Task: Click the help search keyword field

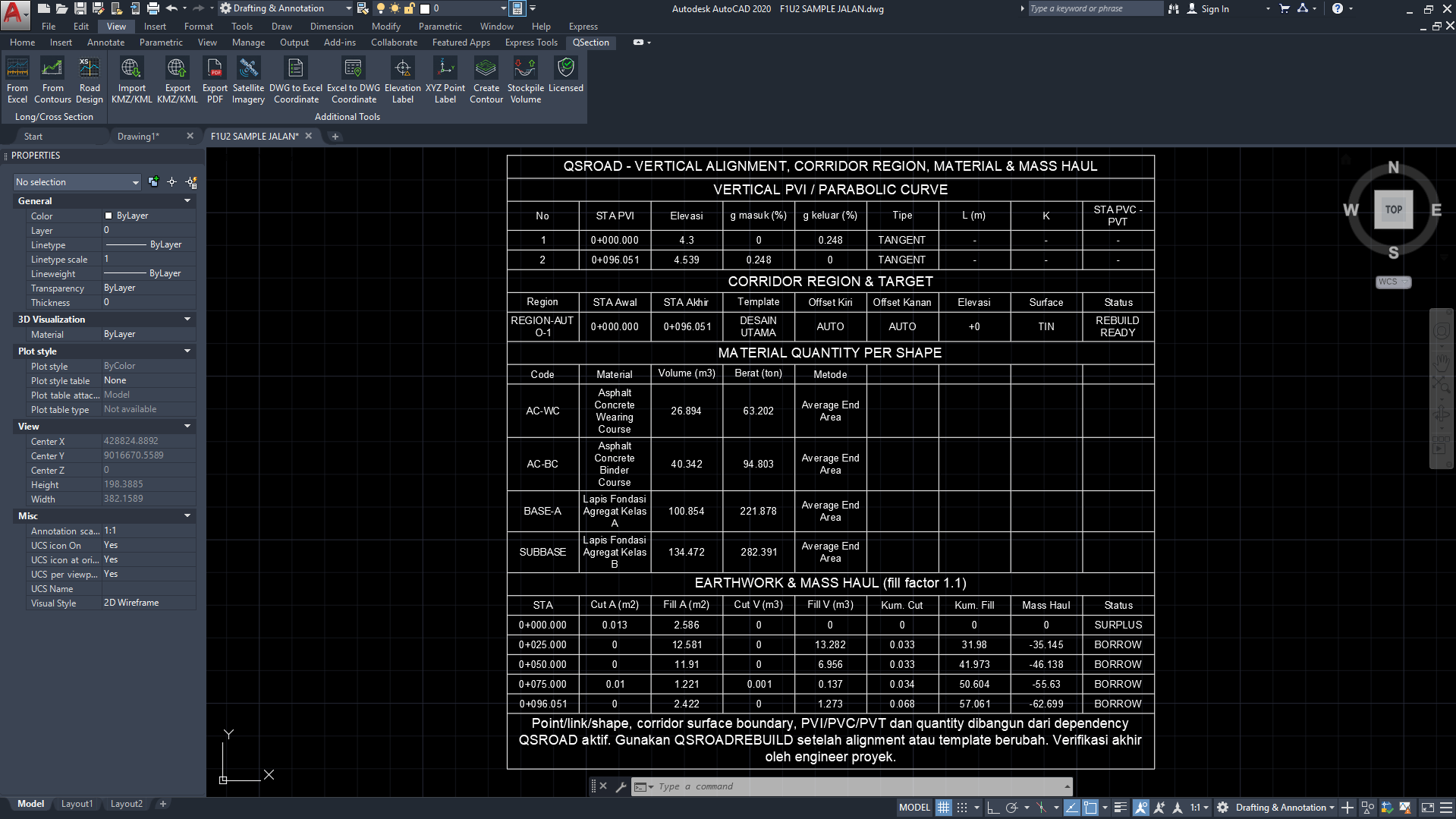Action: click(1095, 8)
